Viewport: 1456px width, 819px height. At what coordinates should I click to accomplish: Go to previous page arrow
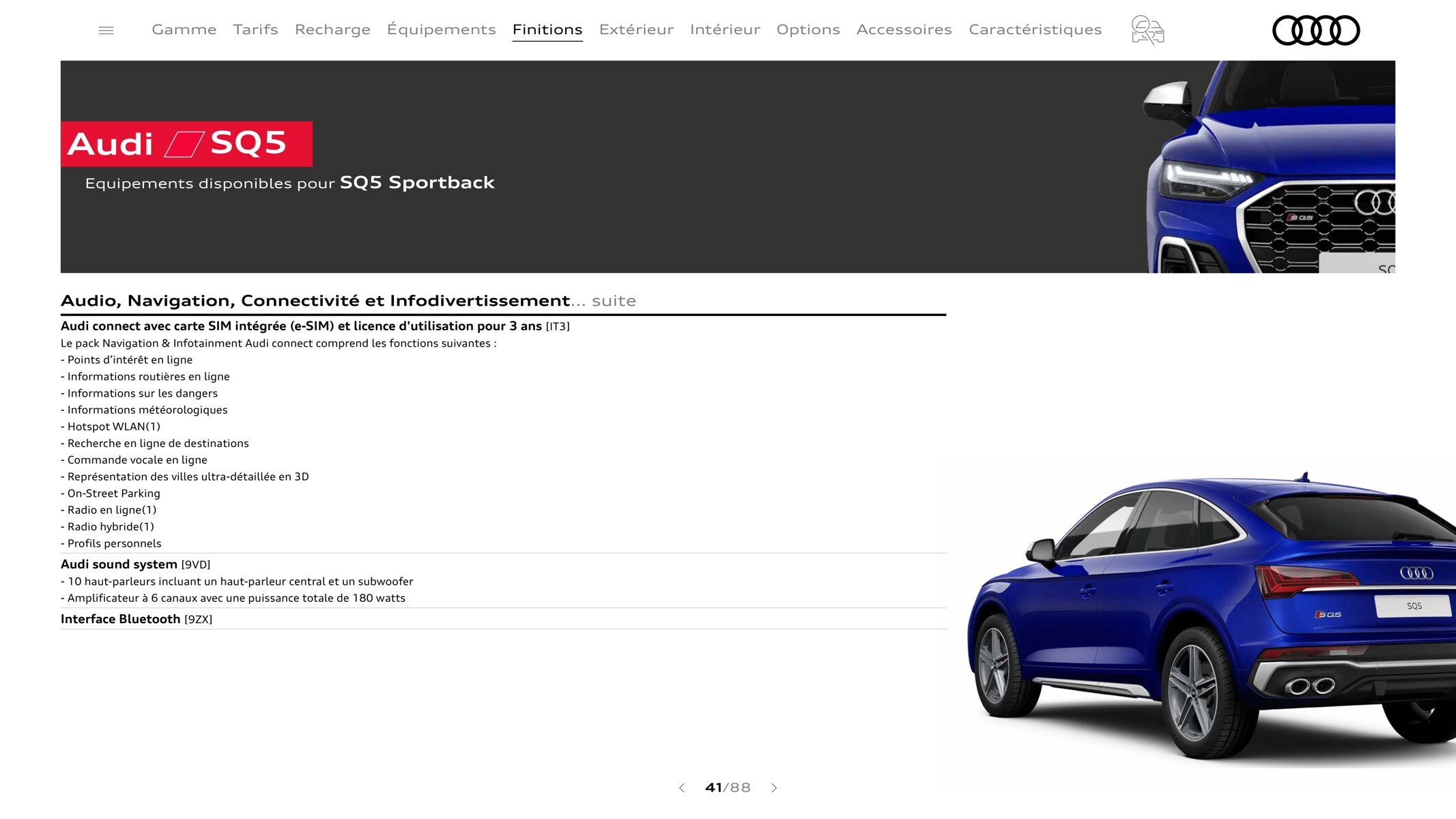point(682,788)
